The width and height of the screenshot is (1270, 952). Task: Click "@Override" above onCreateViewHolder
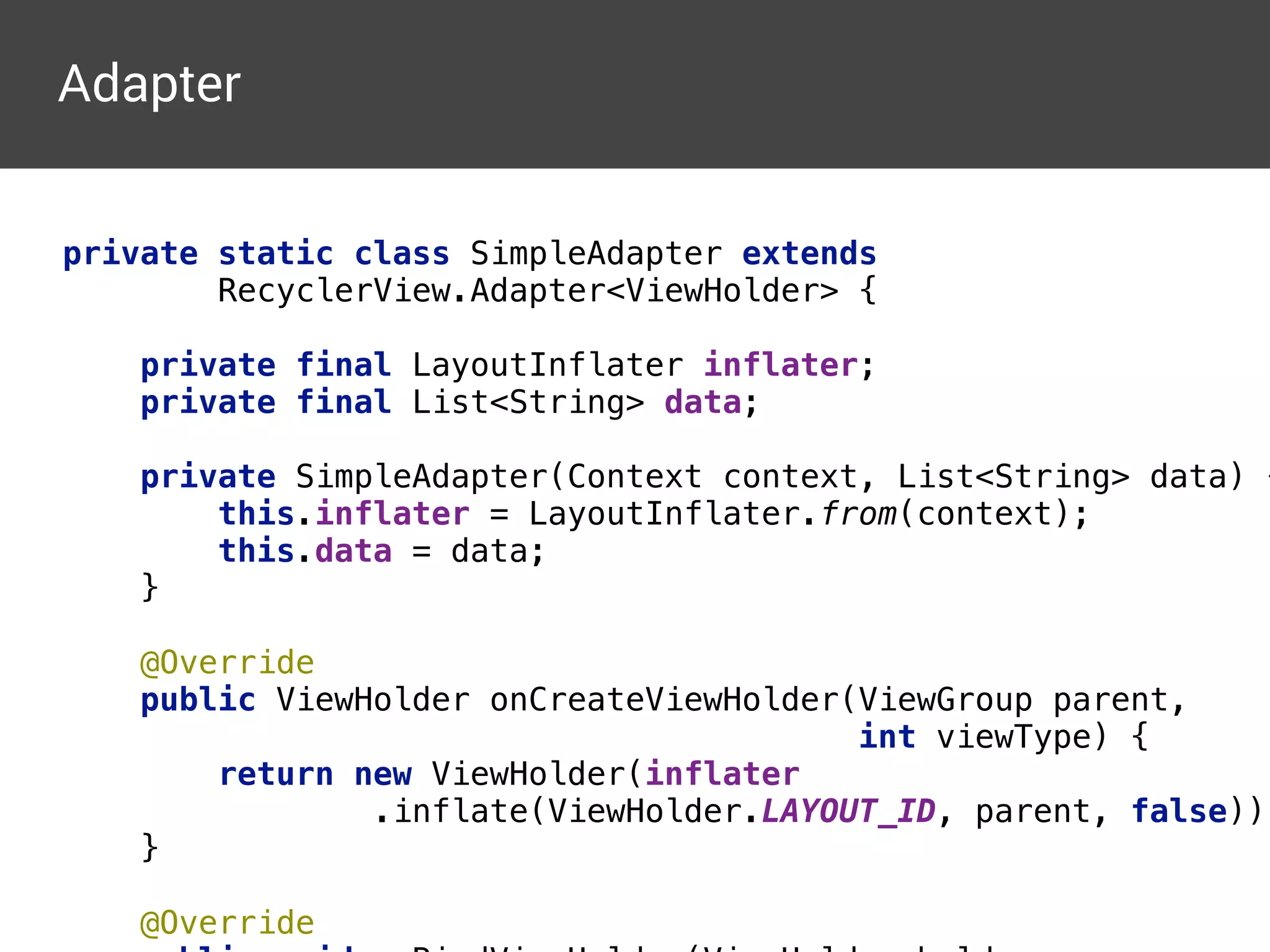(x=227, y=663)
